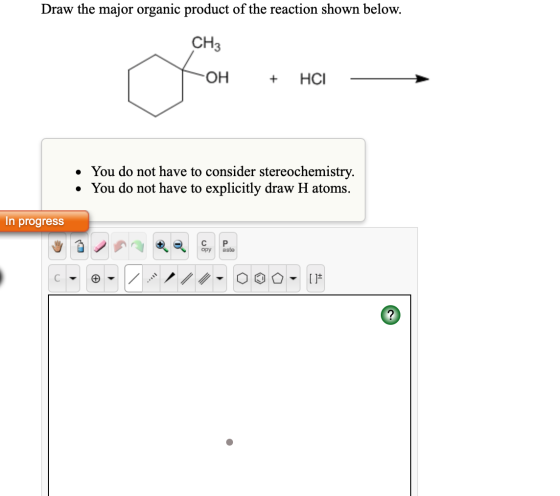This screenshot has height=496, width=560.
Task: Open the element selection dropdown arrow
Action: 73,278
